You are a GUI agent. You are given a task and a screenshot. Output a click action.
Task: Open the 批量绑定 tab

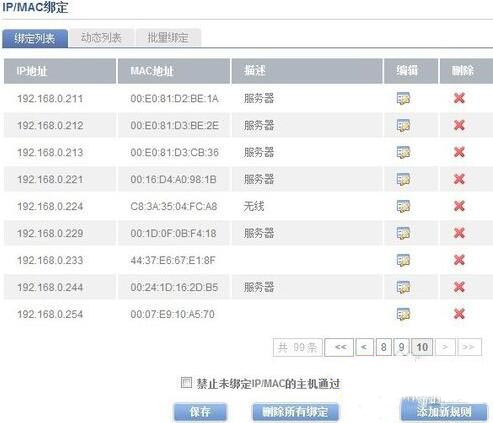(x=168, y=38)
